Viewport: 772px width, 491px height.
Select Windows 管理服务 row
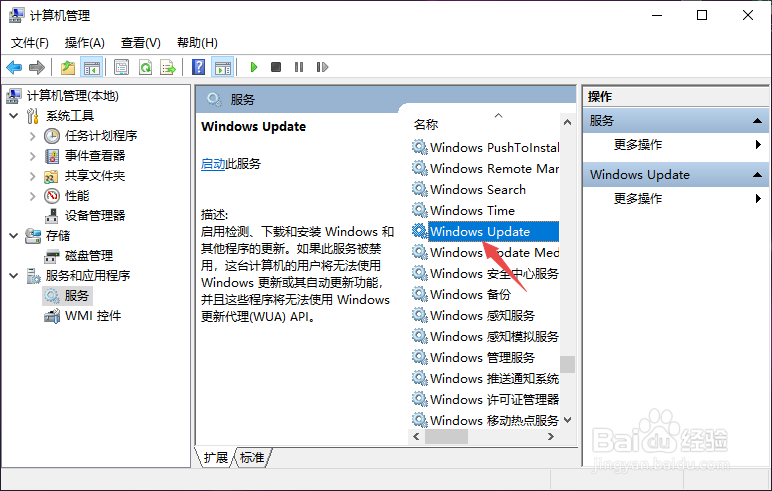pos(485,358)
